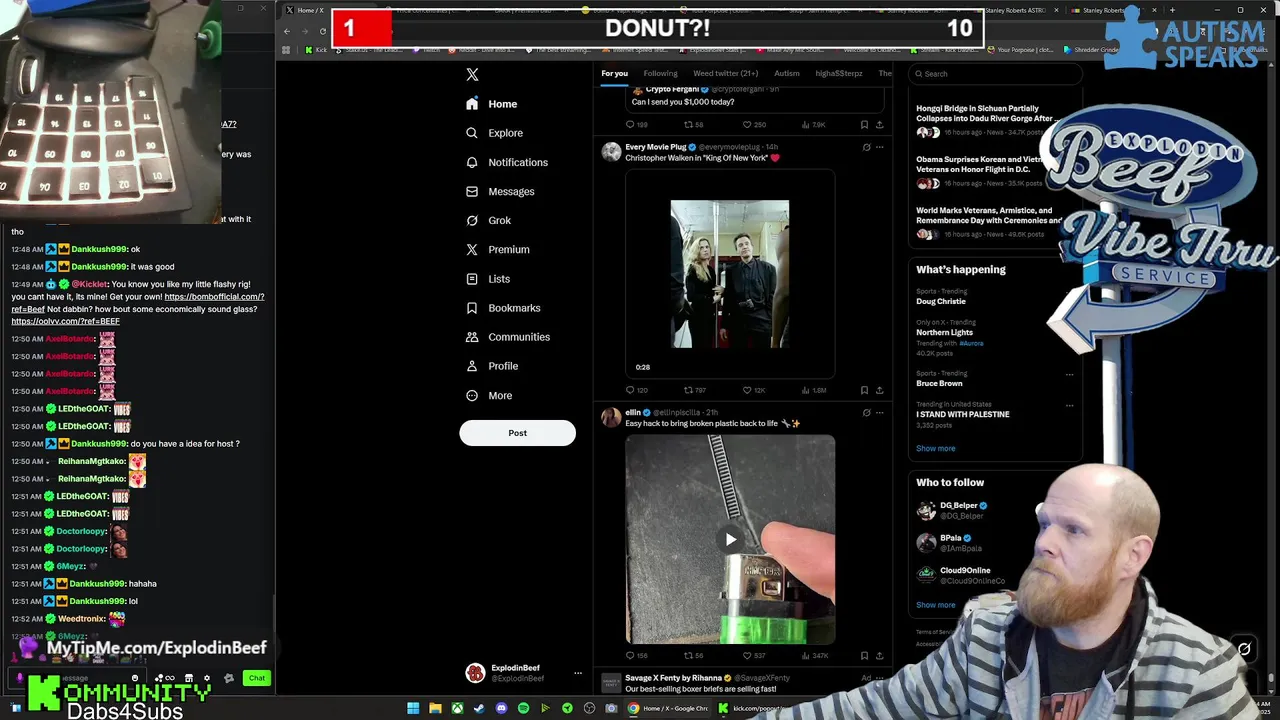Open options for I STAND WITH PALESTINE trend

coord(1069,406)
